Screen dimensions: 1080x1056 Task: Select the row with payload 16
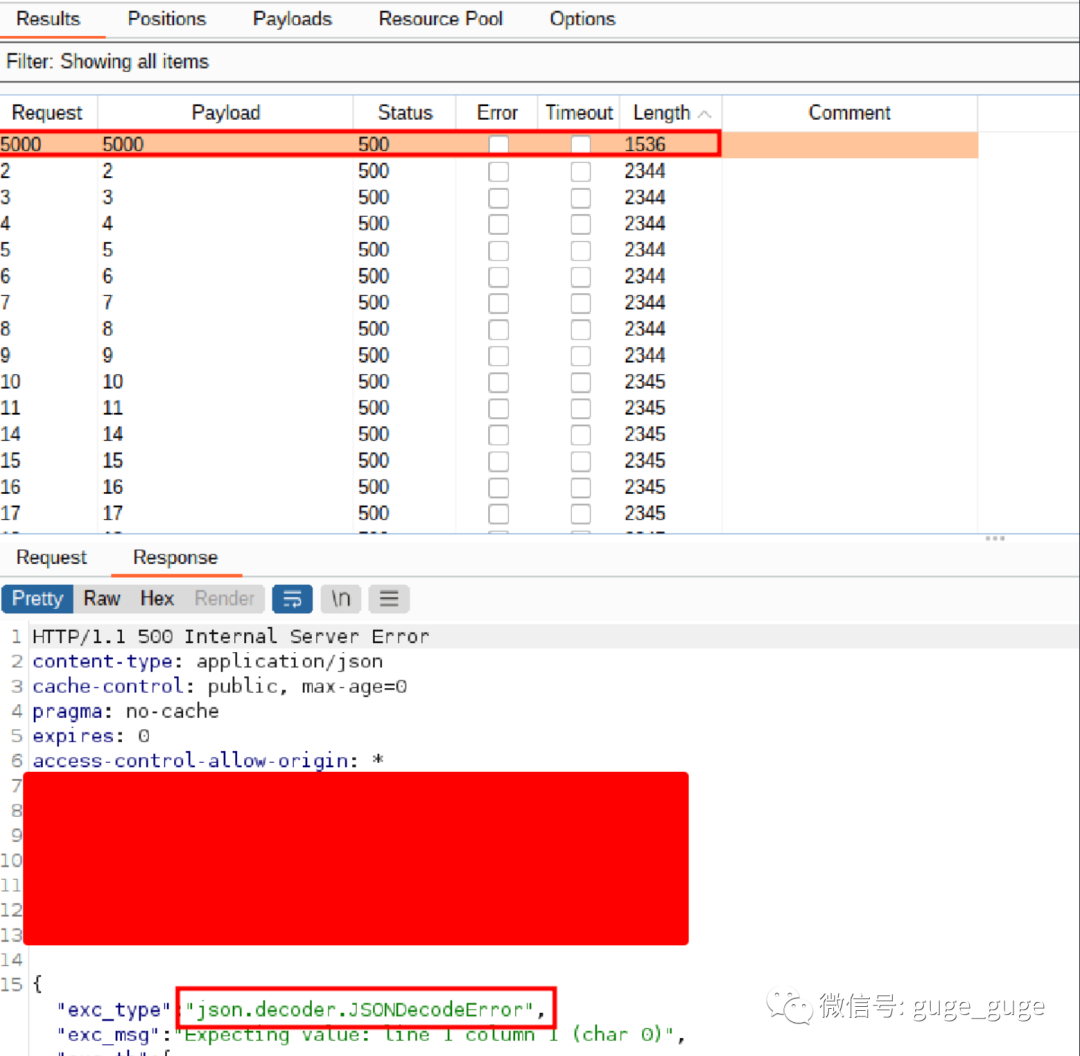coord(489,487)
